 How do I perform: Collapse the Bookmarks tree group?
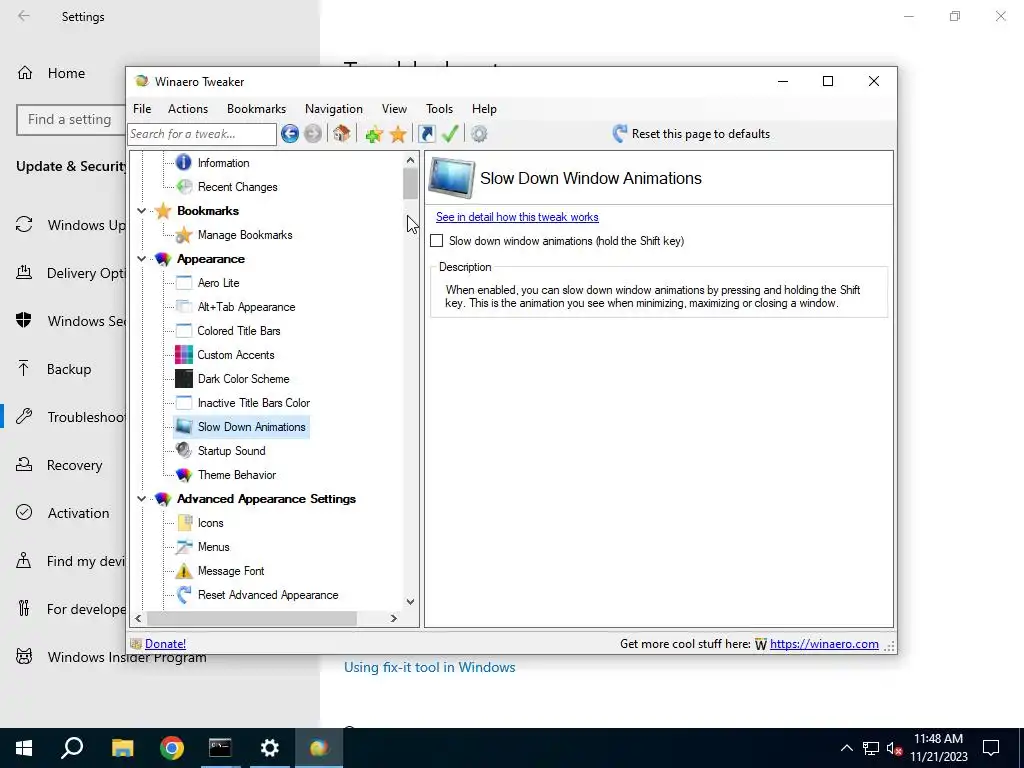(x=141, y=211)
